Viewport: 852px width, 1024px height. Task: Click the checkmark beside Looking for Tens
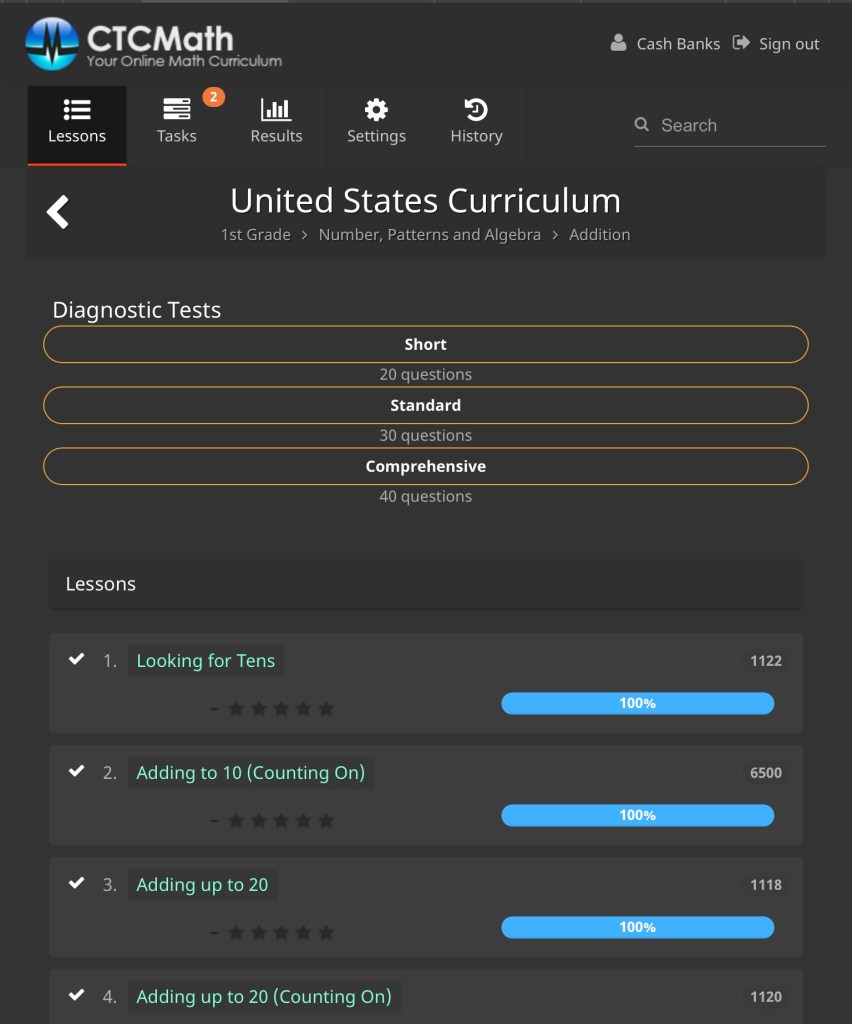point(76,659)
